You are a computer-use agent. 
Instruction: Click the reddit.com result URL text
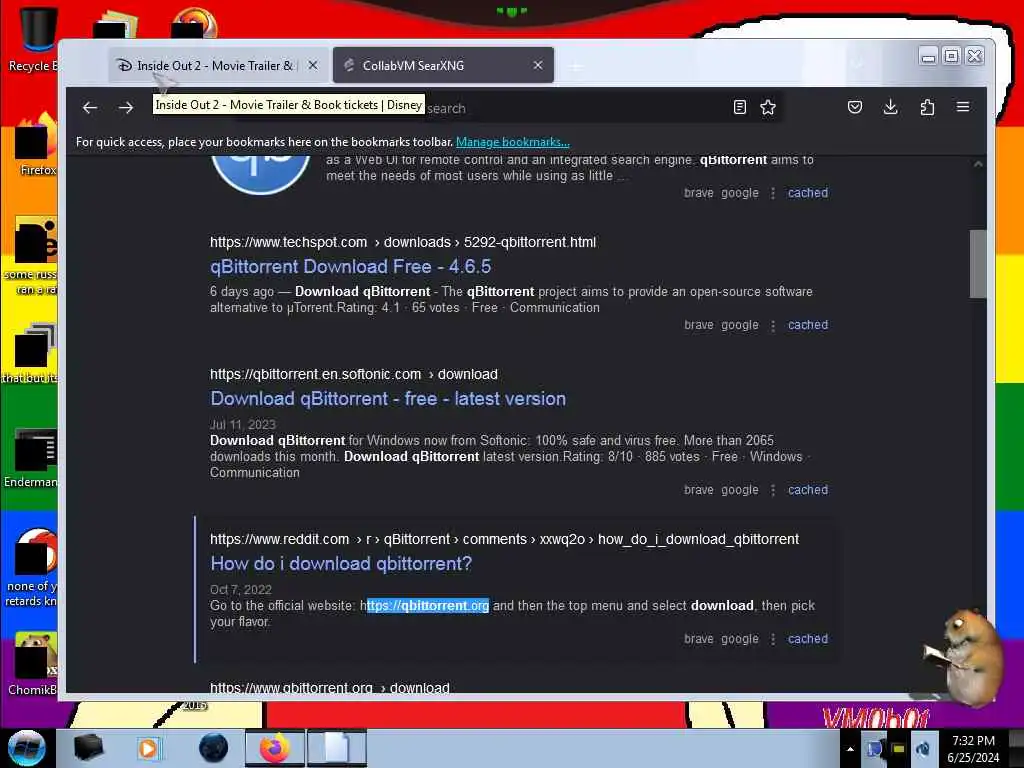(x=504, y=539)
